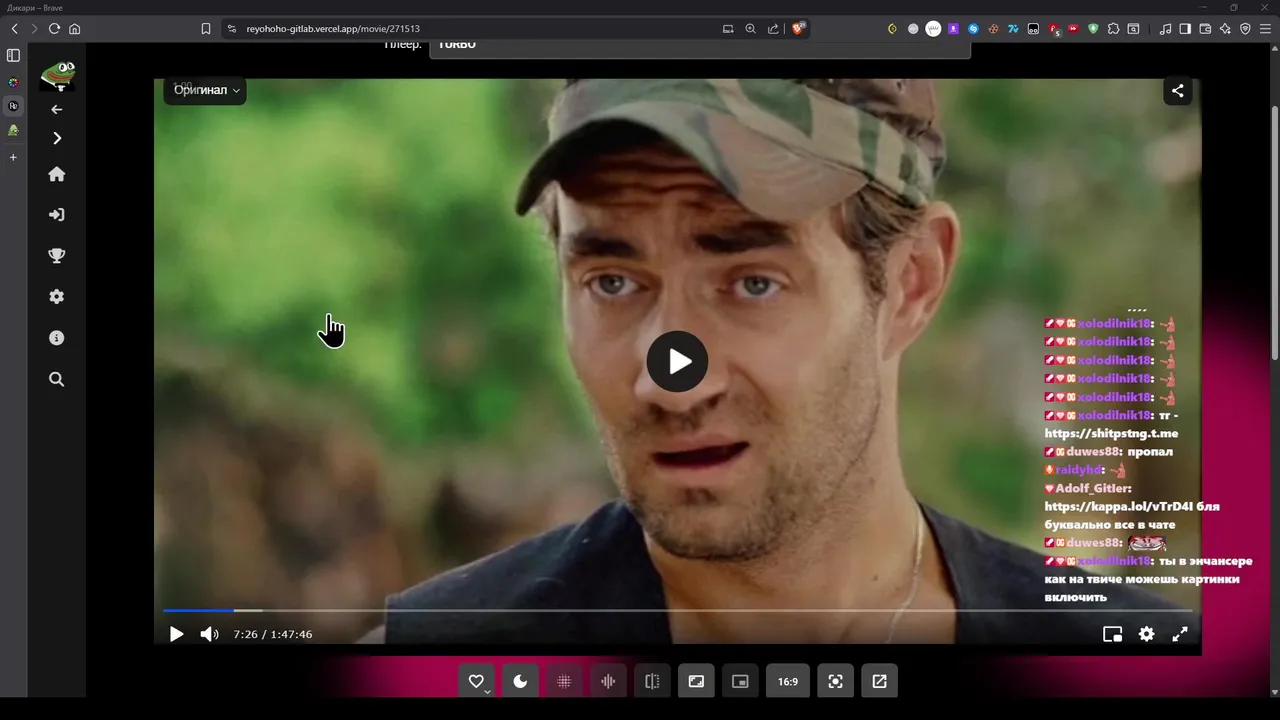Toggle the audio waveform button
The image size is (1280, 720).
point(608,681)
